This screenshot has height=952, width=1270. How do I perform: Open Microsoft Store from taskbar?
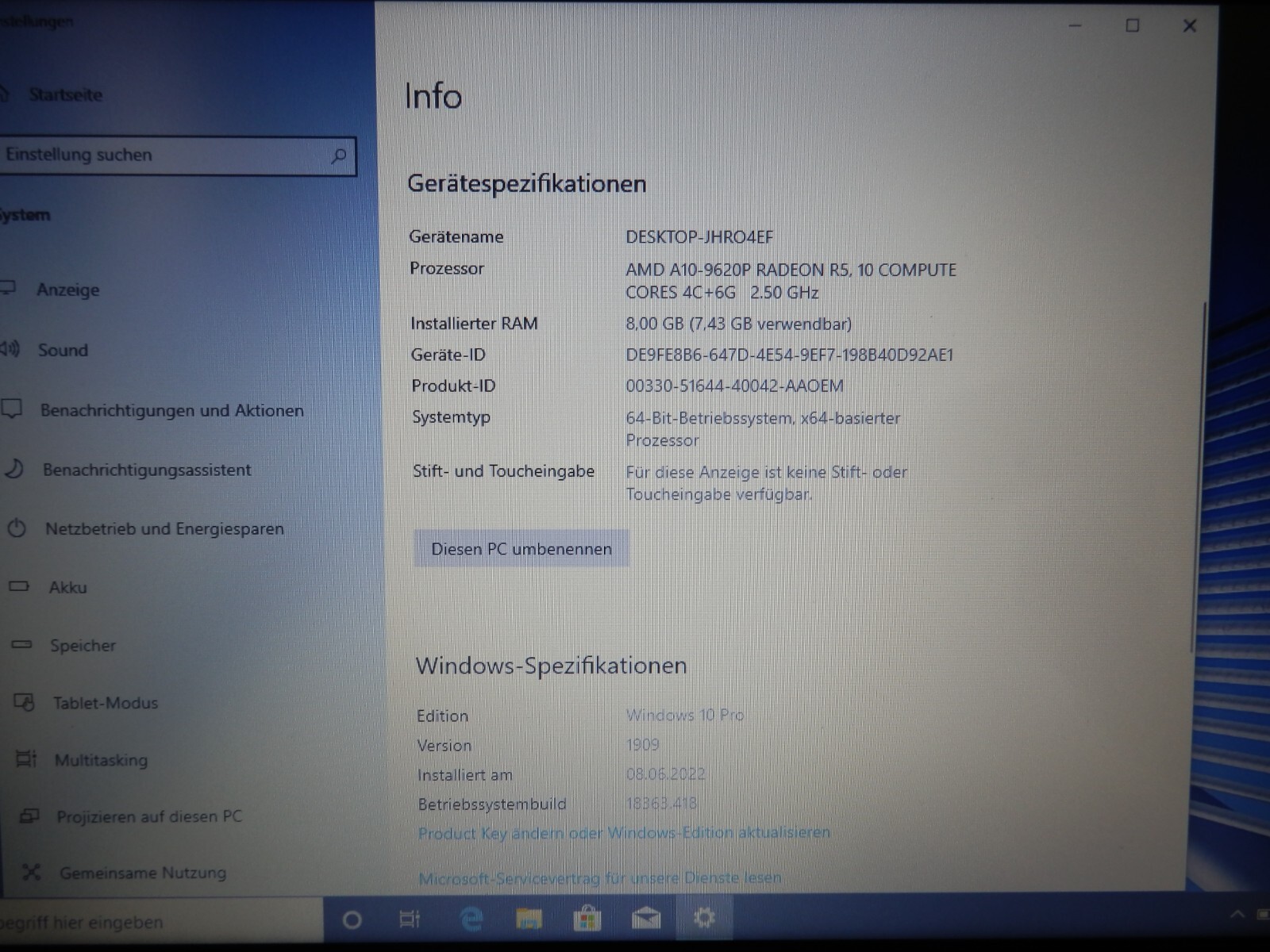tap(587, 919)
